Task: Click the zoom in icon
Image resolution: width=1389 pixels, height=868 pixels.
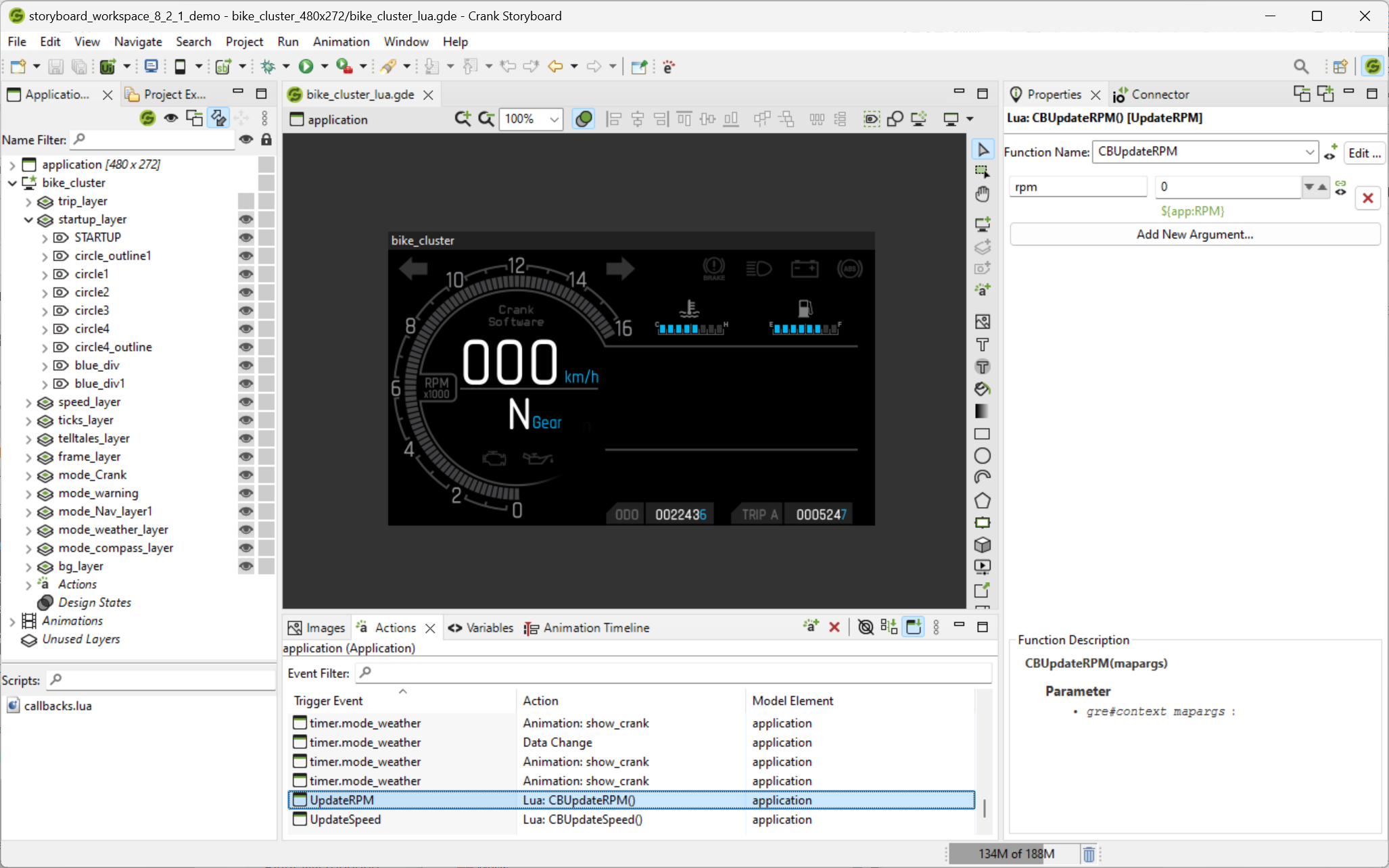Action: (x=463, y=119)
